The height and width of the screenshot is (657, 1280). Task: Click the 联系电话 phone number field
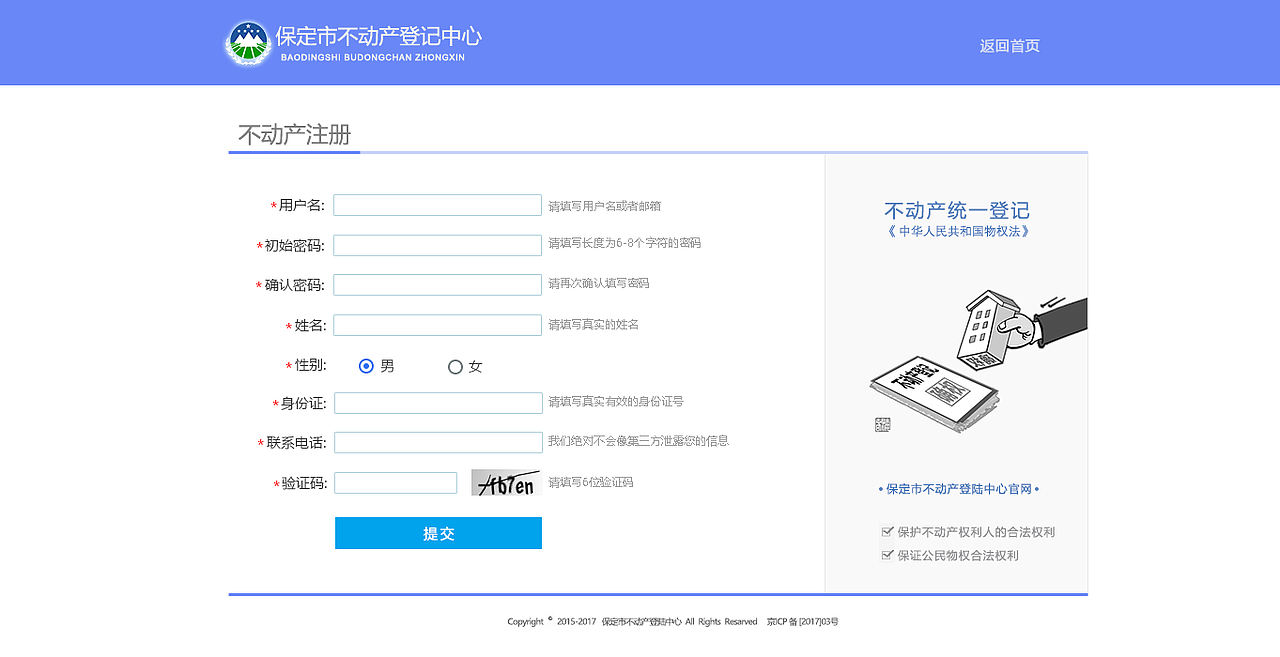pos(437,441)
